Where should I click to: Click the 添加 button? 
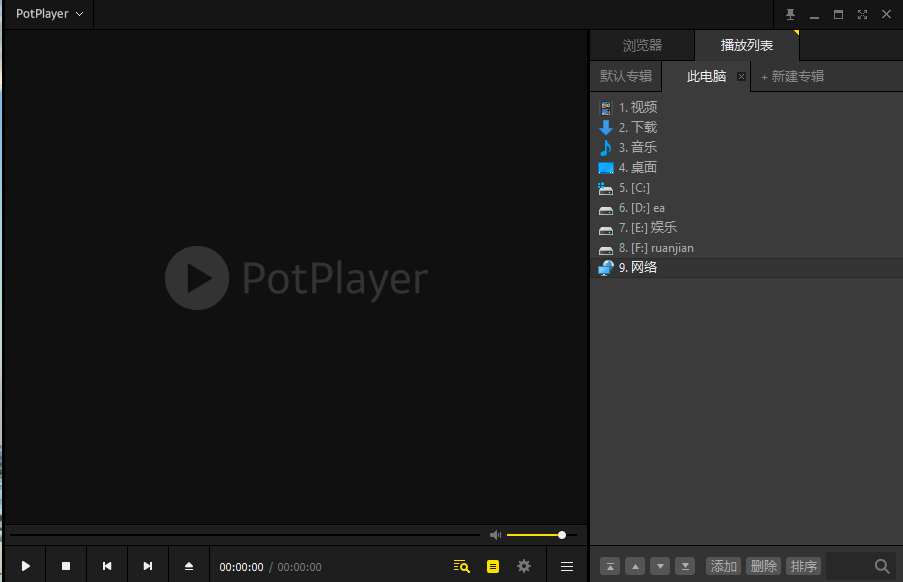[723, 566]
